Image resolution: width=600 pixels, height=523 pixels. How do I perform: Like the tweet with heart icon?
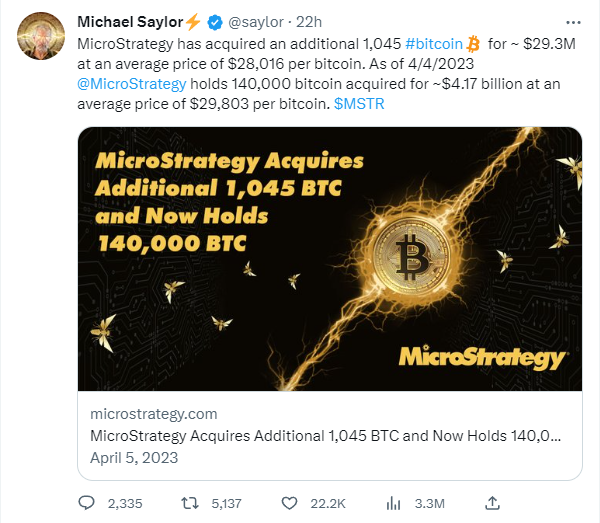pos(289,503)
